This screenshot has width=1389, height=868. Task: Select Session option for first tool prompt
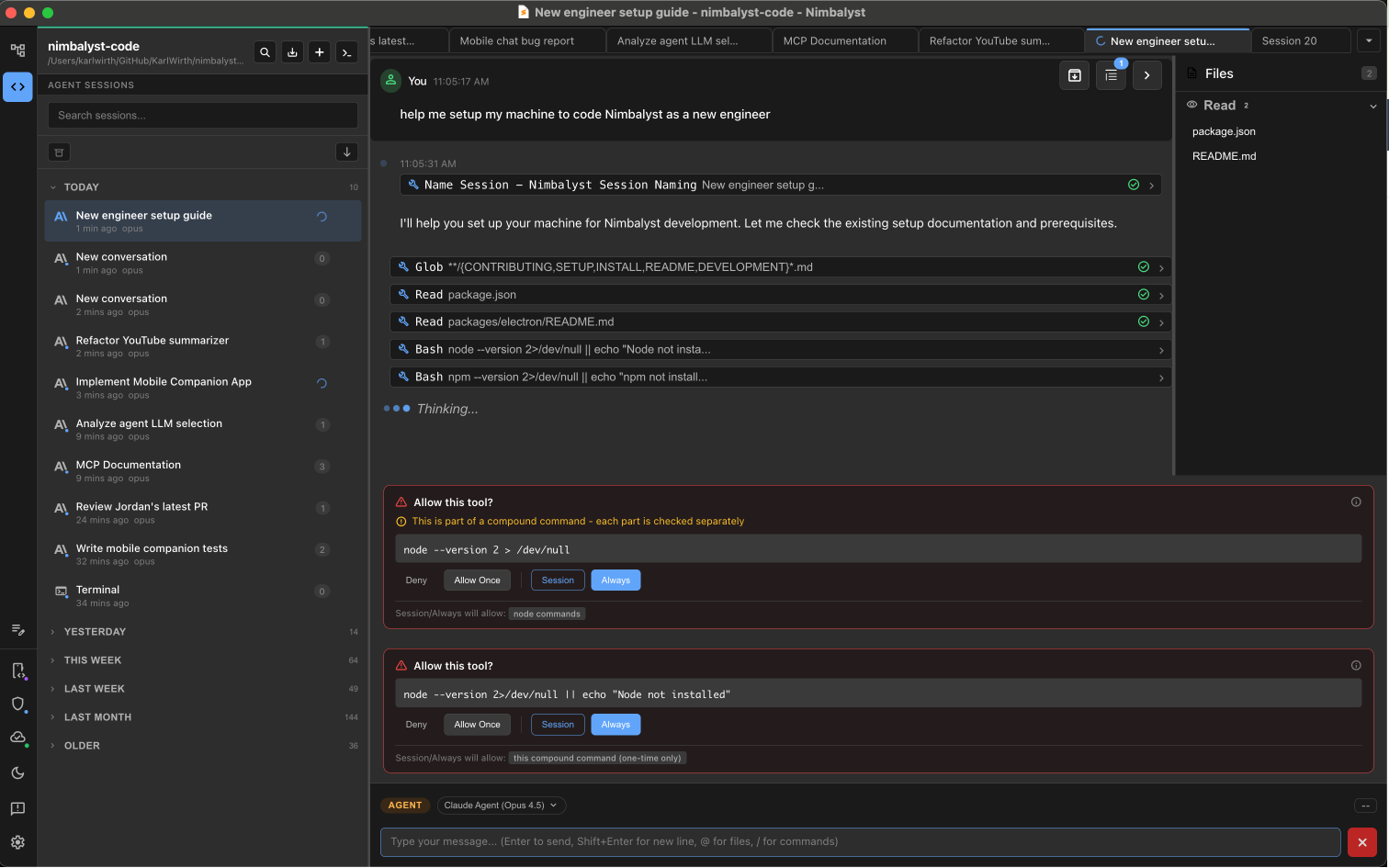558,581
